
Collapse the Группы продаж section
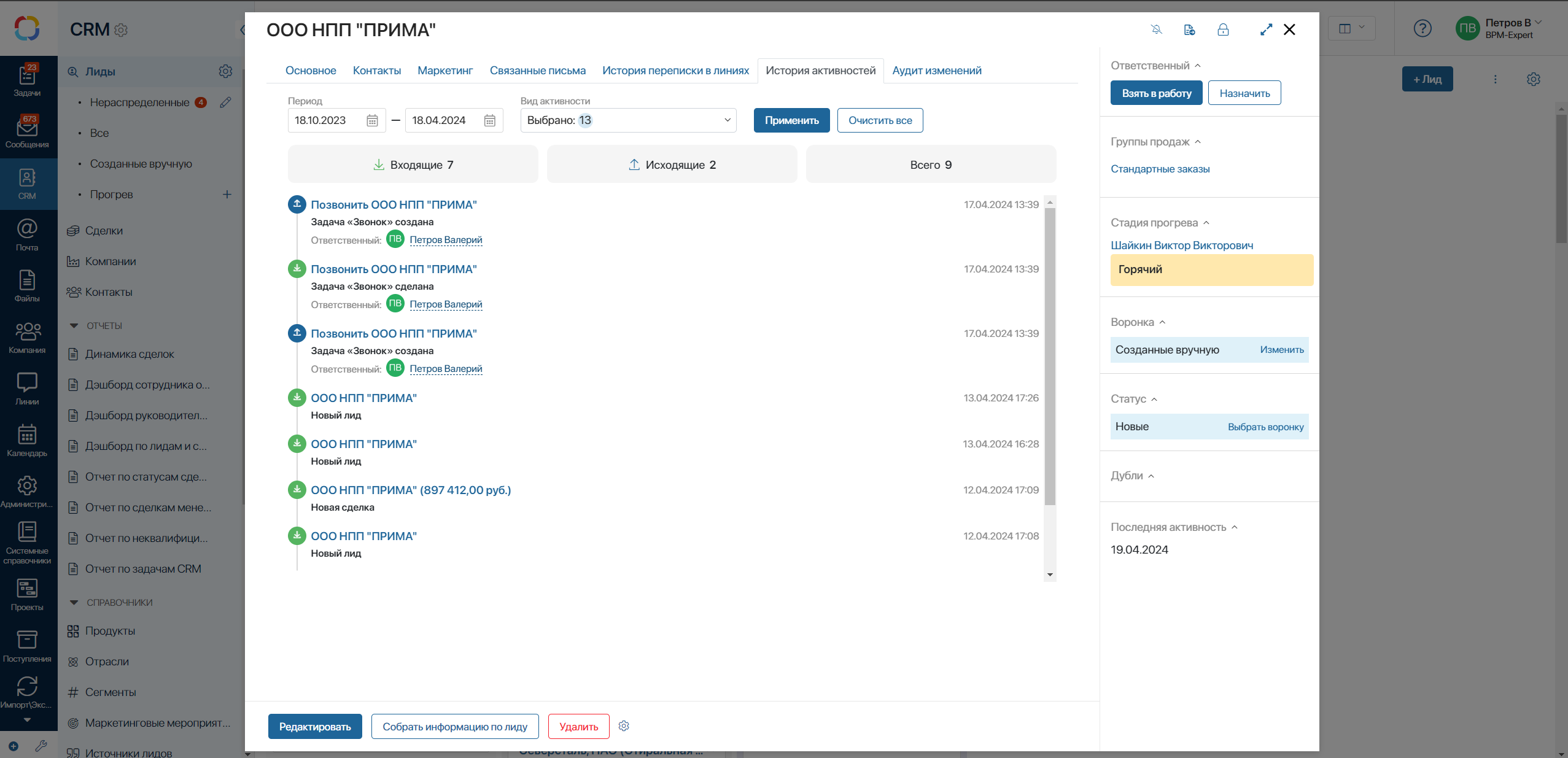point(1197,142)
